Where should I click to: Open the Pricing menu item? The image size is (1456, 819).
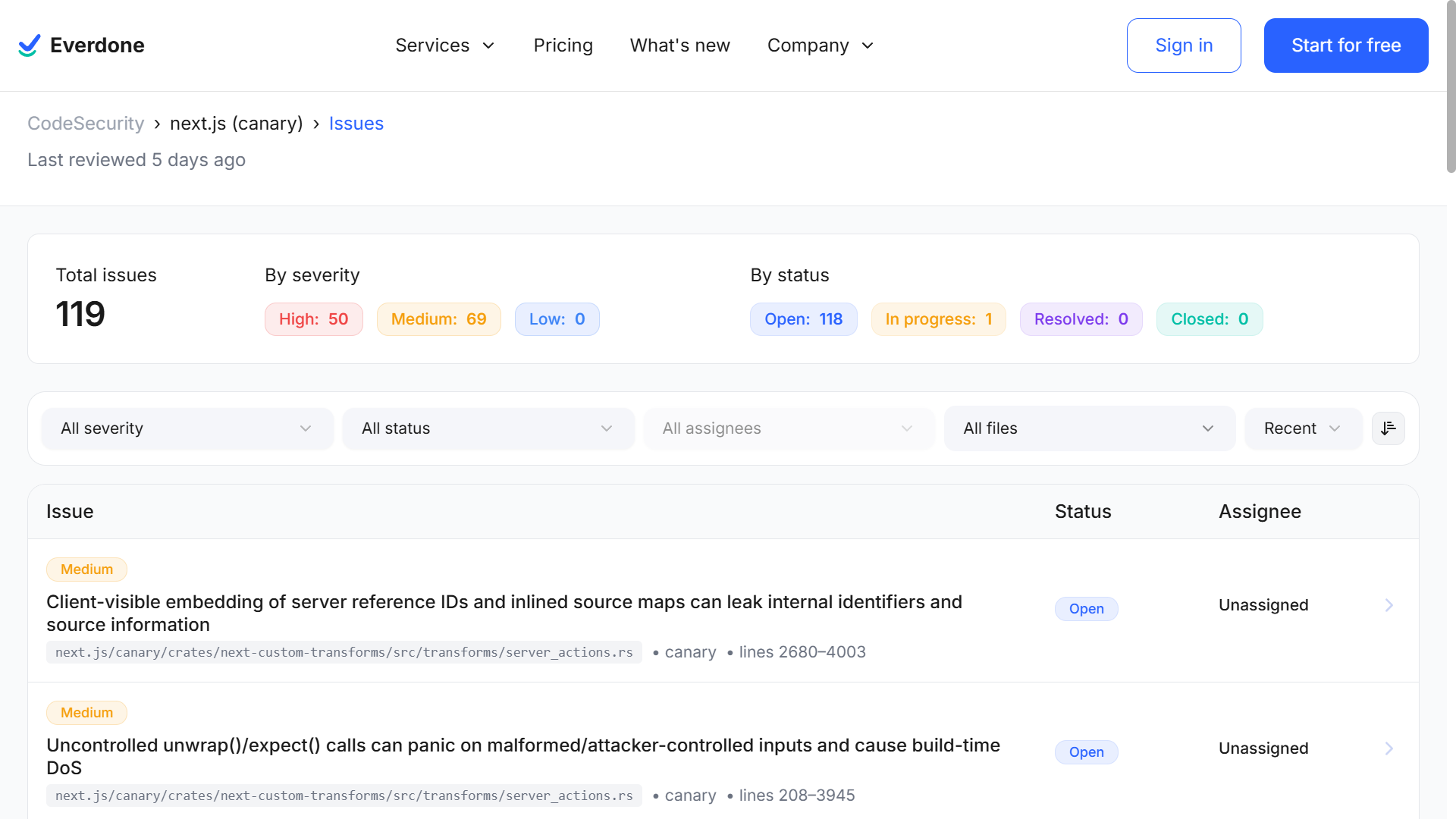pos(563,45)
